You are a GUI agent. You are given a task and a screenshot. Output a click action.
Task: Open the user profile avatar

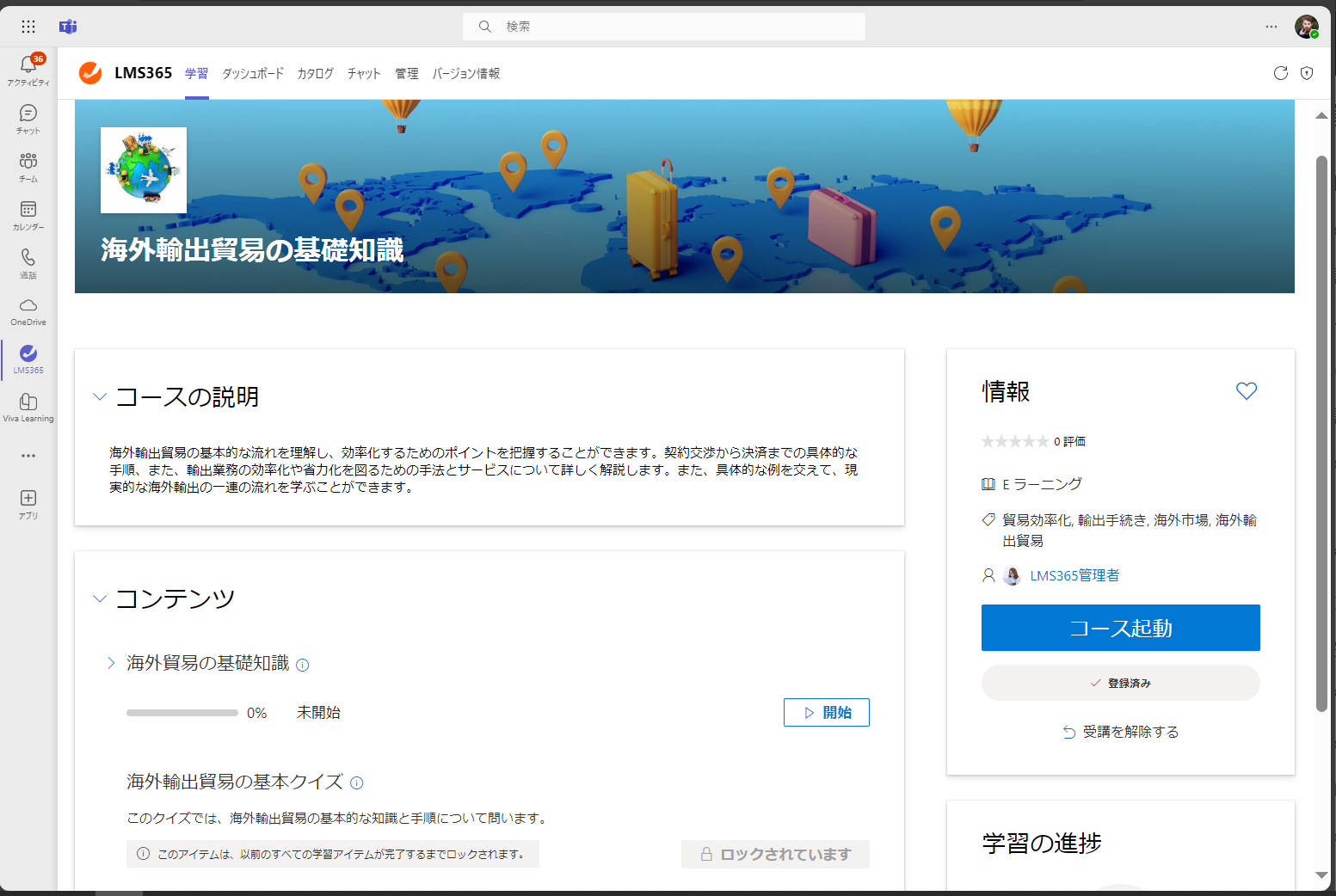[x=1307, y=27]
